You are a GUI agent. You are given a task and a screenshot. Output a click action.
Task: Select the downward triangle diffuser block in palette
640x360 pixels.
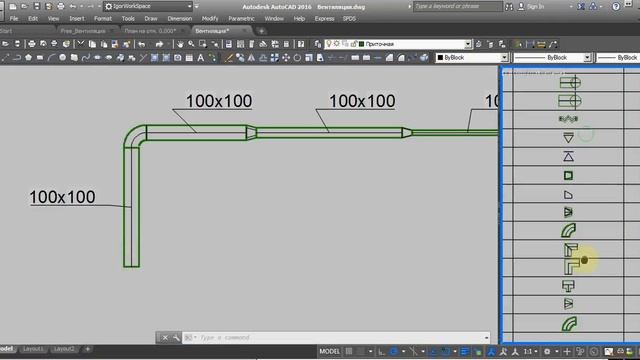pyautogui.click(x=568, y=138)
